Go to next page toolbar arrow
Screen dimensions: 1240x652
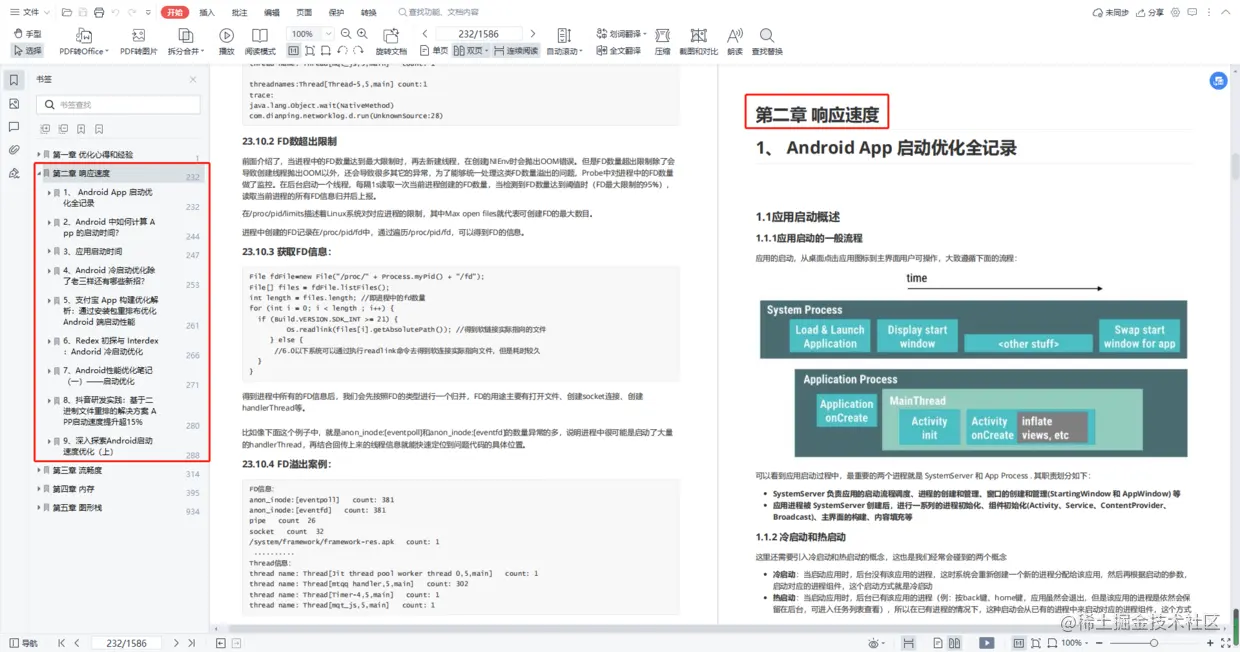coord(533,34)
